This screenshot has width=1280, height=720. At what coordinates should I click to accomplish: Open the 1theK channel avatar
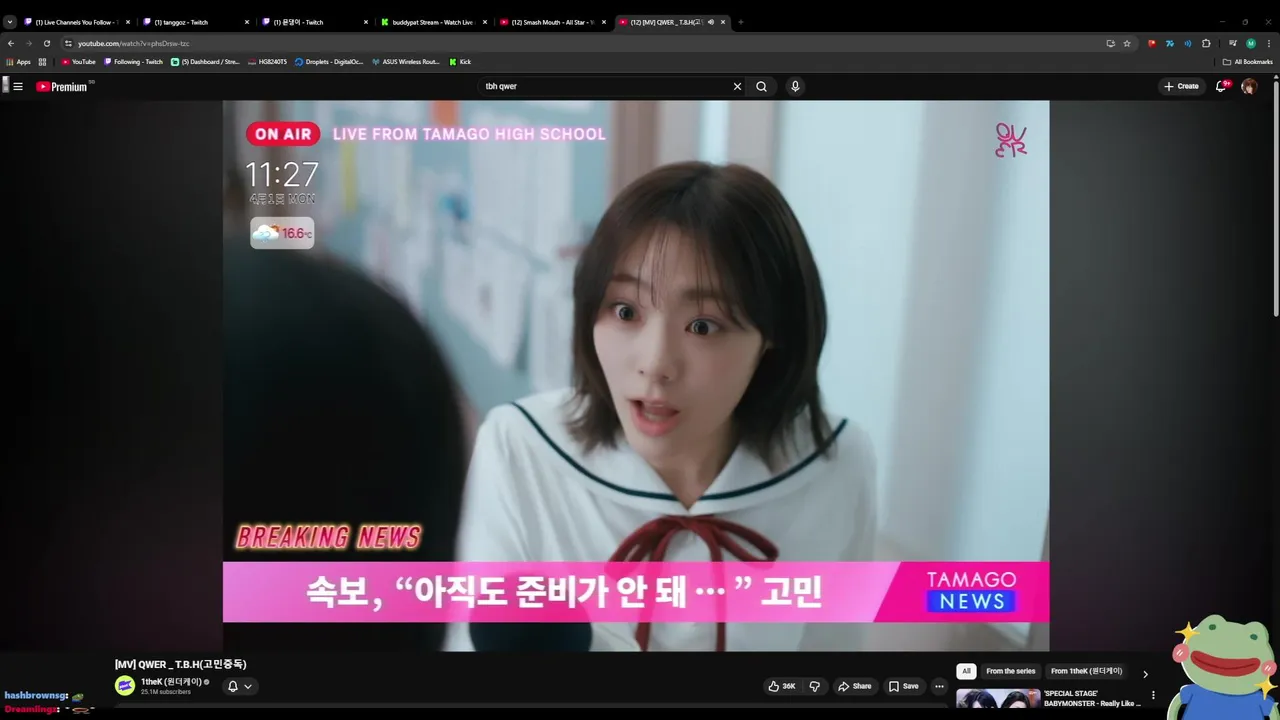point(125,686)
